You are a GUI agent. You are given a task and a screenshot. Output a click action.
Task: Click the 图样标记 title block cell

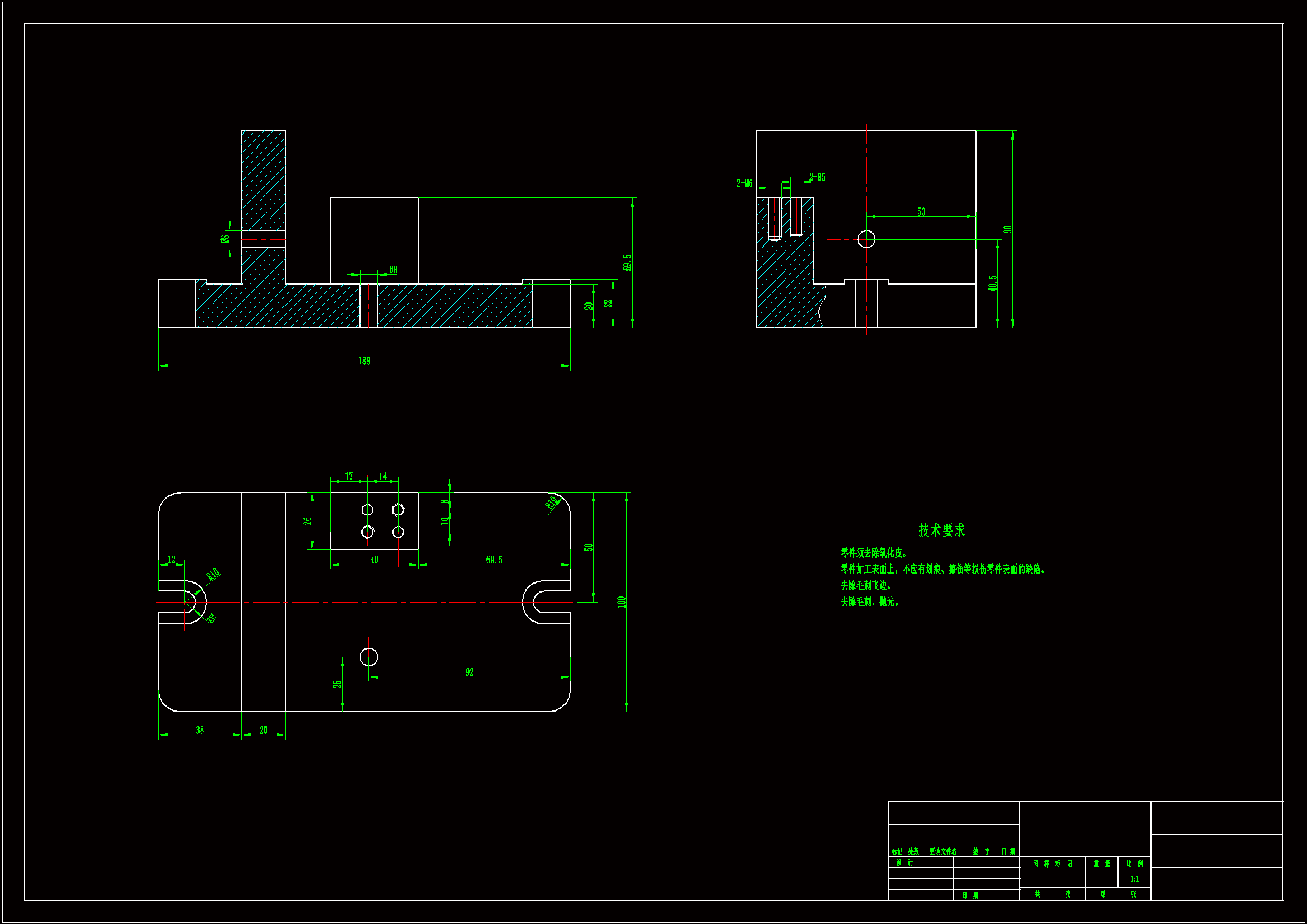[1053, 864]
